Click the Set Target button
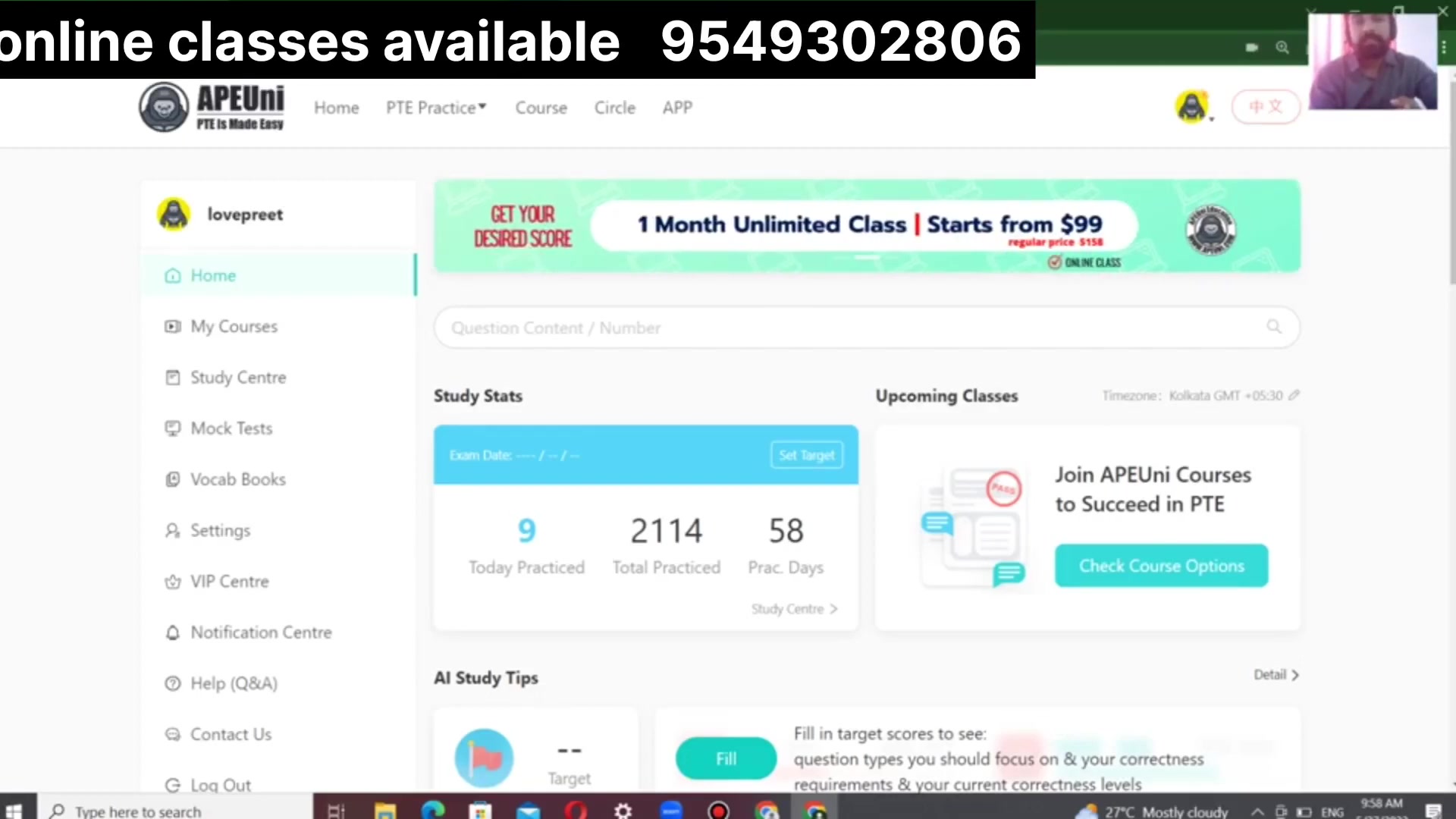 (807, 455)
